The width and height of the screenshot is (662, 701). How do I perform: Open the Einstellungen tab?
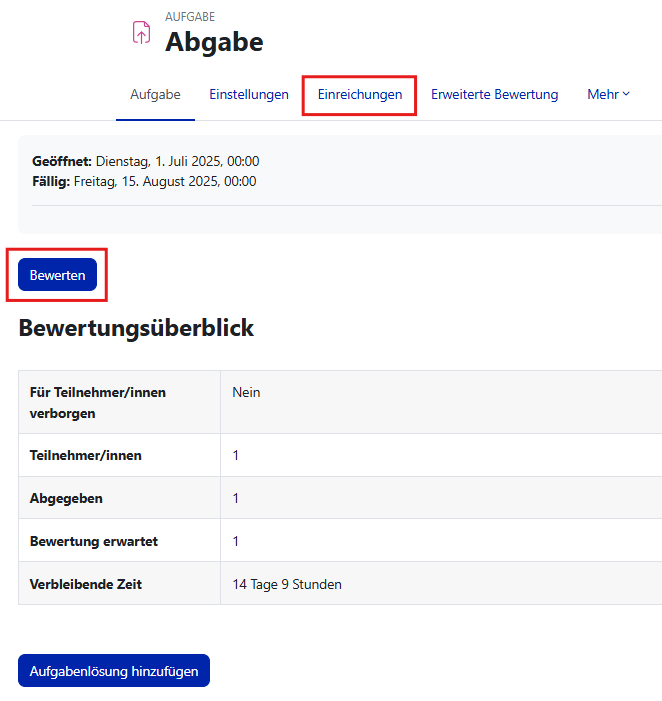click(x=249, y=95)
